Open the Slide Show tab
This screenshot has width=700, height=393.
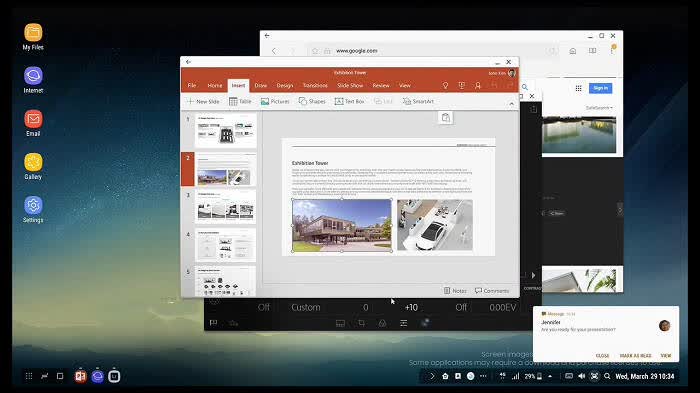point(350,85)
